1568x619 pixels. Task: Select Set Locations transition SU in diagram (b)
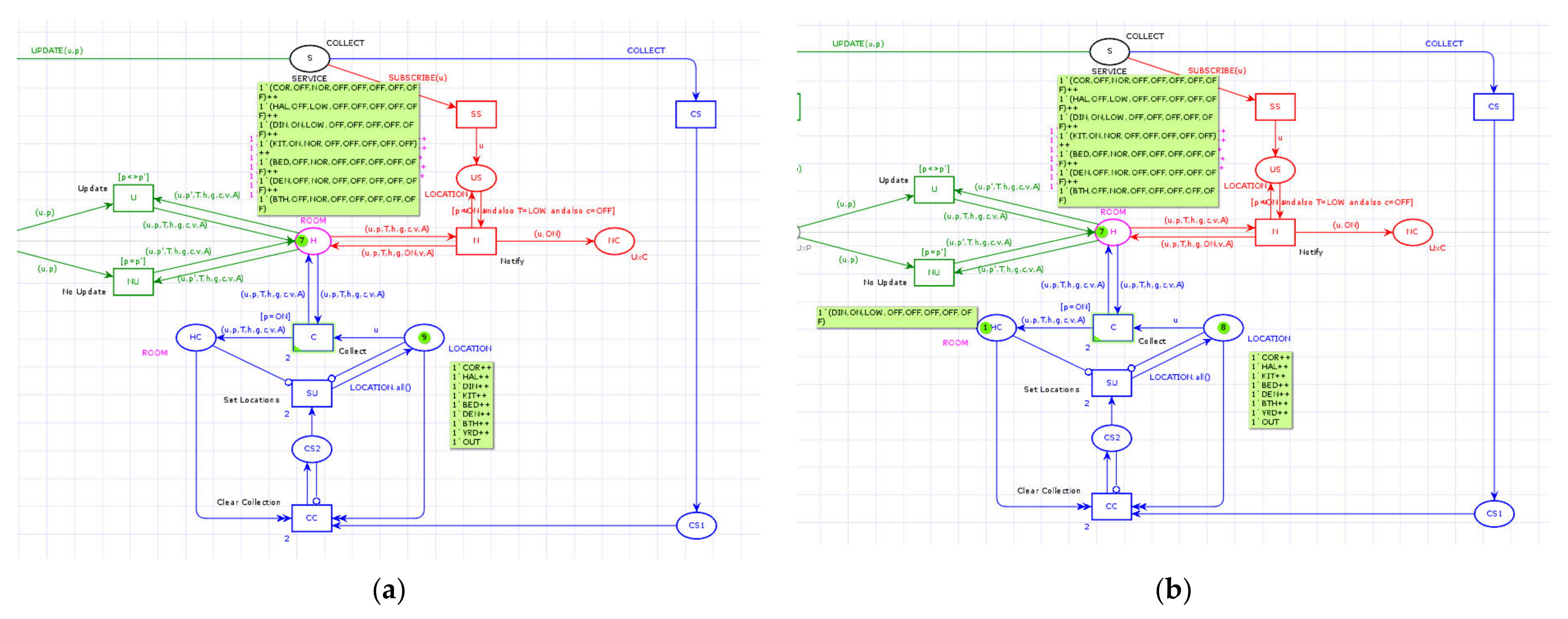[x=1111, y=383]
